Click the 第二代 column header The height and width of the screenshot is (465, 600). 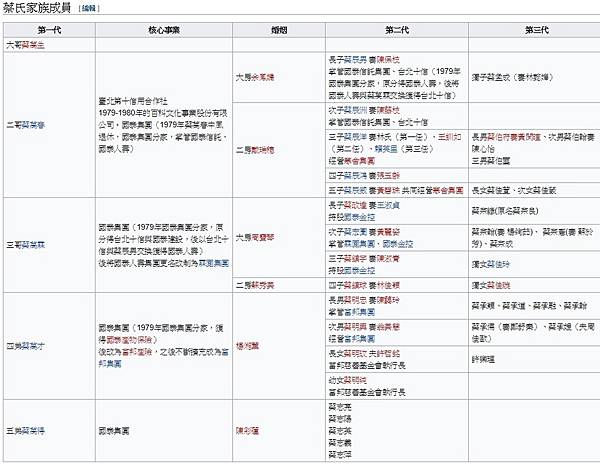(397, 30)
